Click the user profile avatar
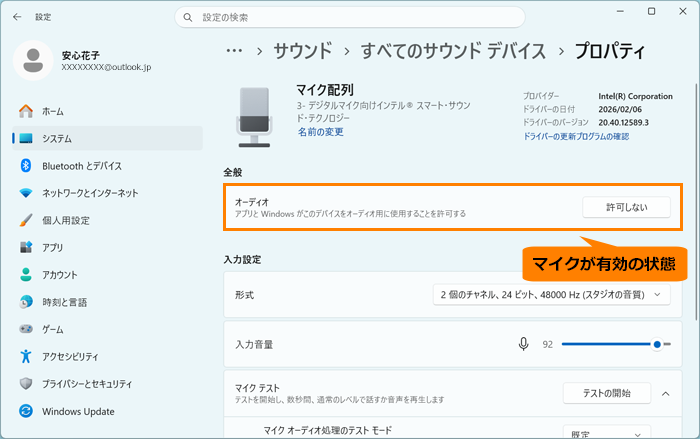The width and height of the screenshot is (700, 439). coord(33,60)
